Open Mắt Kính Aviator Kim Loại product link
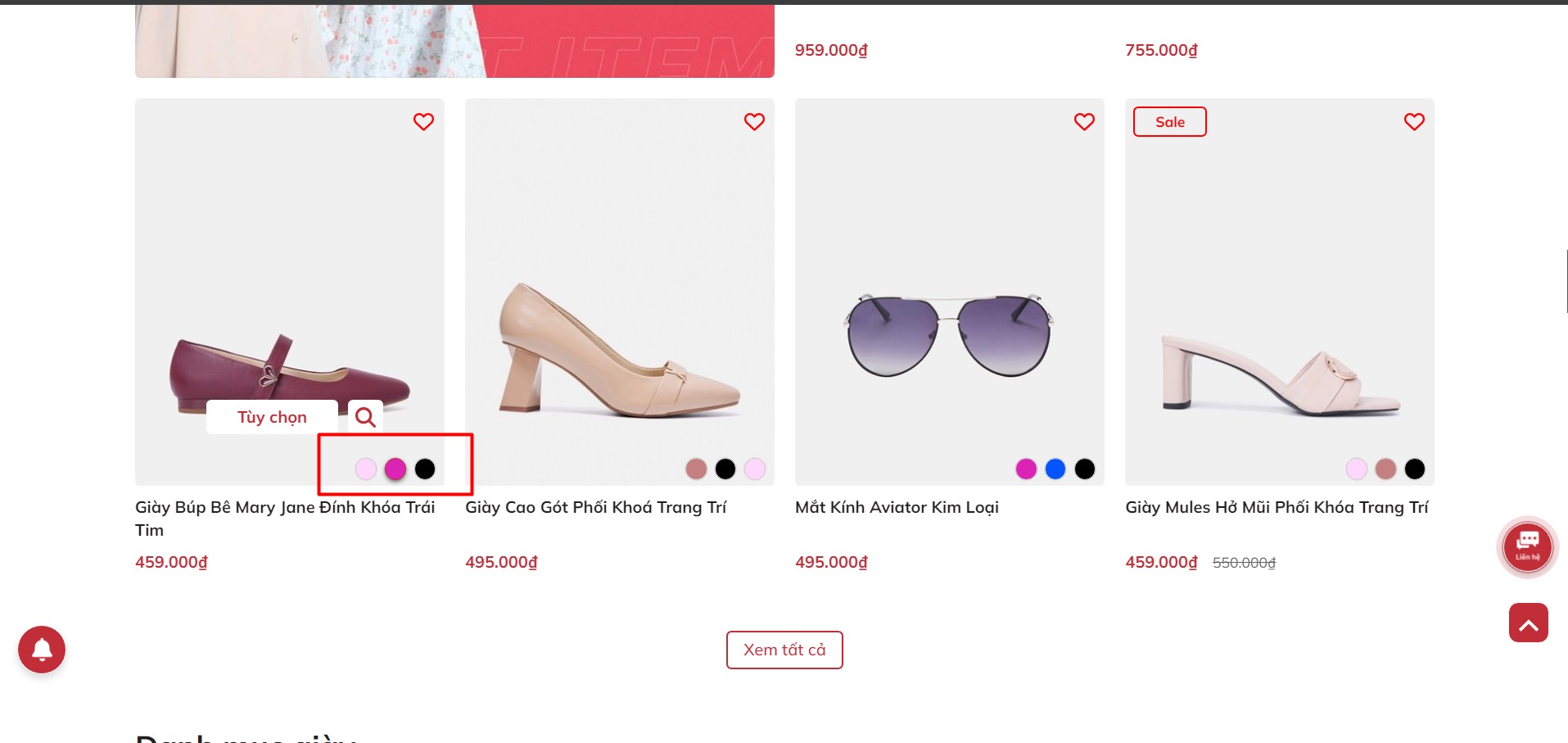This screenshot has width=1568, height=743. 897,507
